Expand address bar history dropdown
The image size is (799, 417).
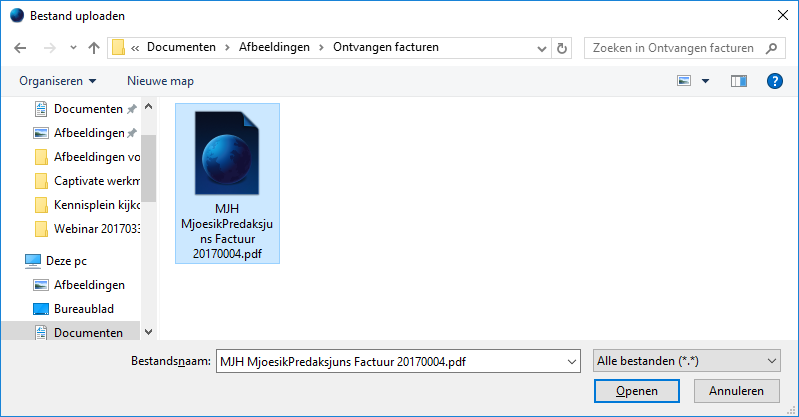point(542,48)
